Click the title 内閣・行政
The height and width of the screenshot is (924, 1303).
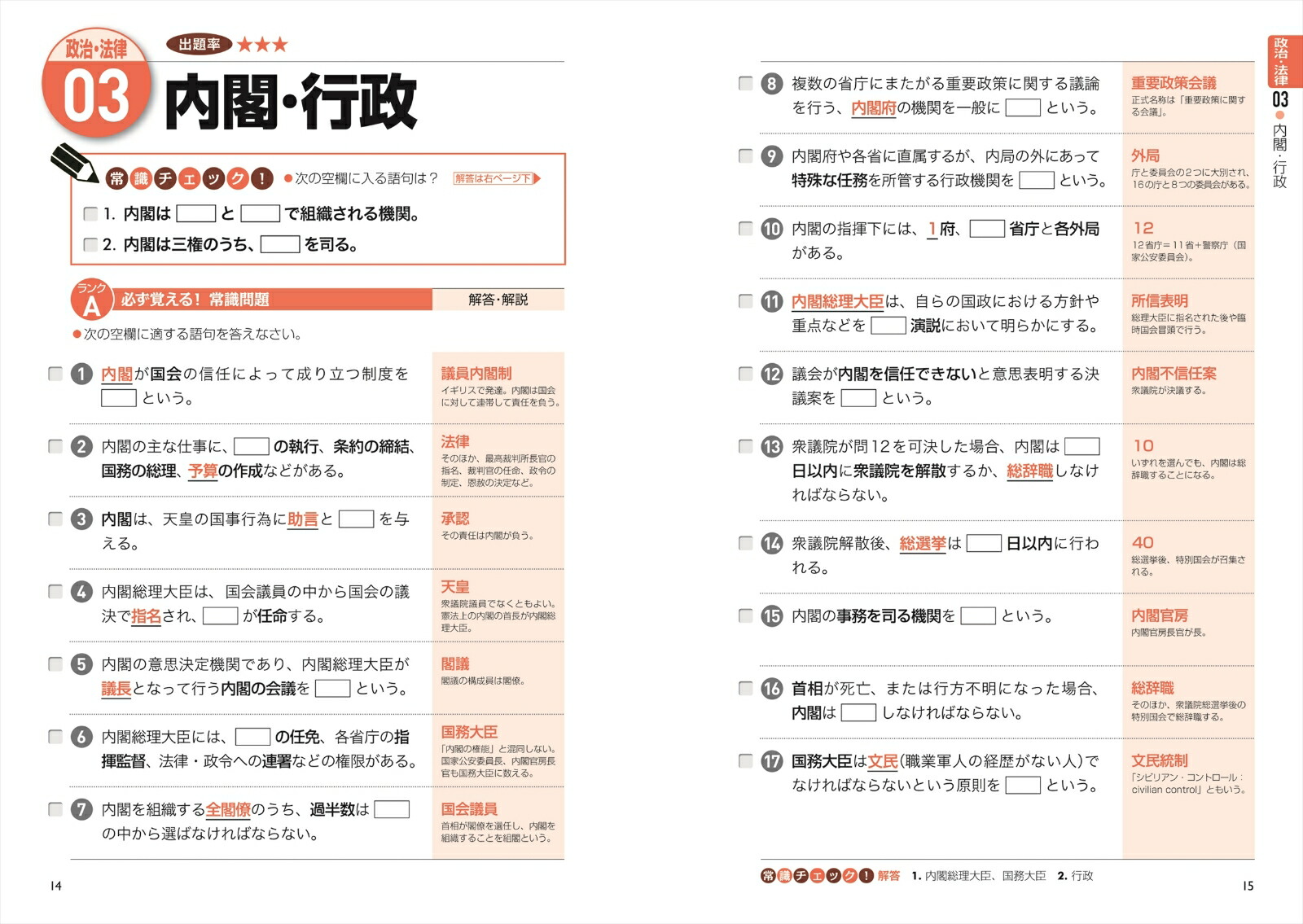[291, 102]
